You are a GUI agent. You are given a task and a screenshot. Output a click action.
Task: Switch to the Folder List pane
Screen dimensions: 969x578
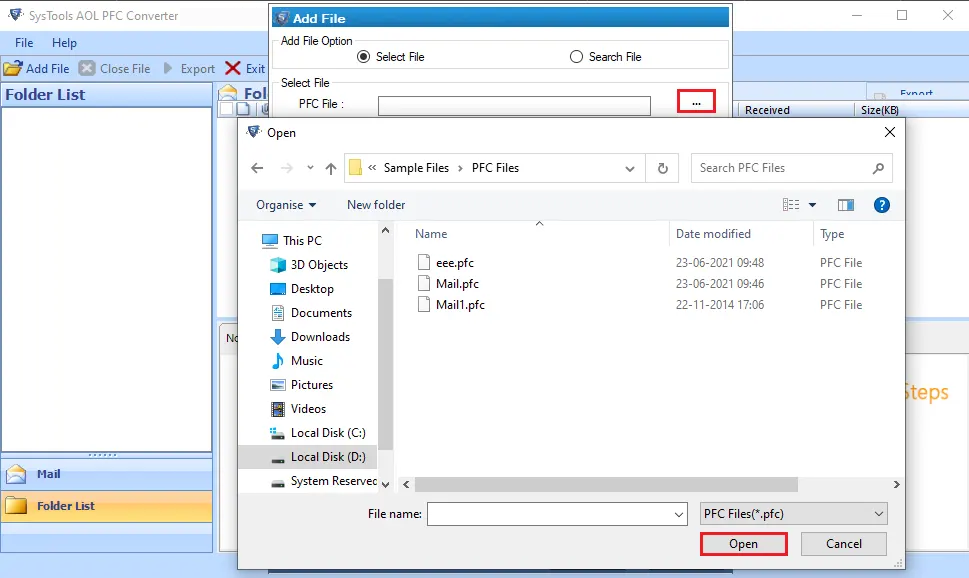pyautogui.click(x=106, y=506)
